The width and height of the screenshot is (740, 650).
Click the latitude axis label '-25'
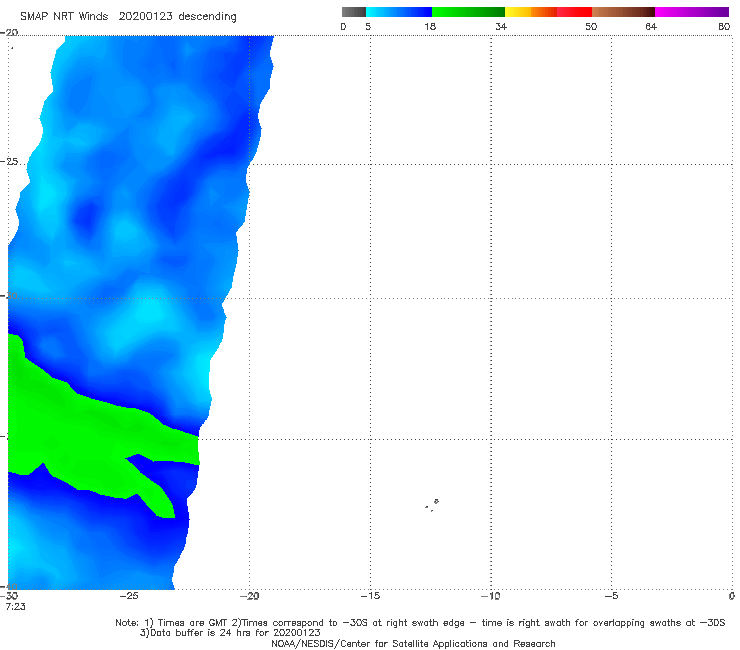[9, 162]
